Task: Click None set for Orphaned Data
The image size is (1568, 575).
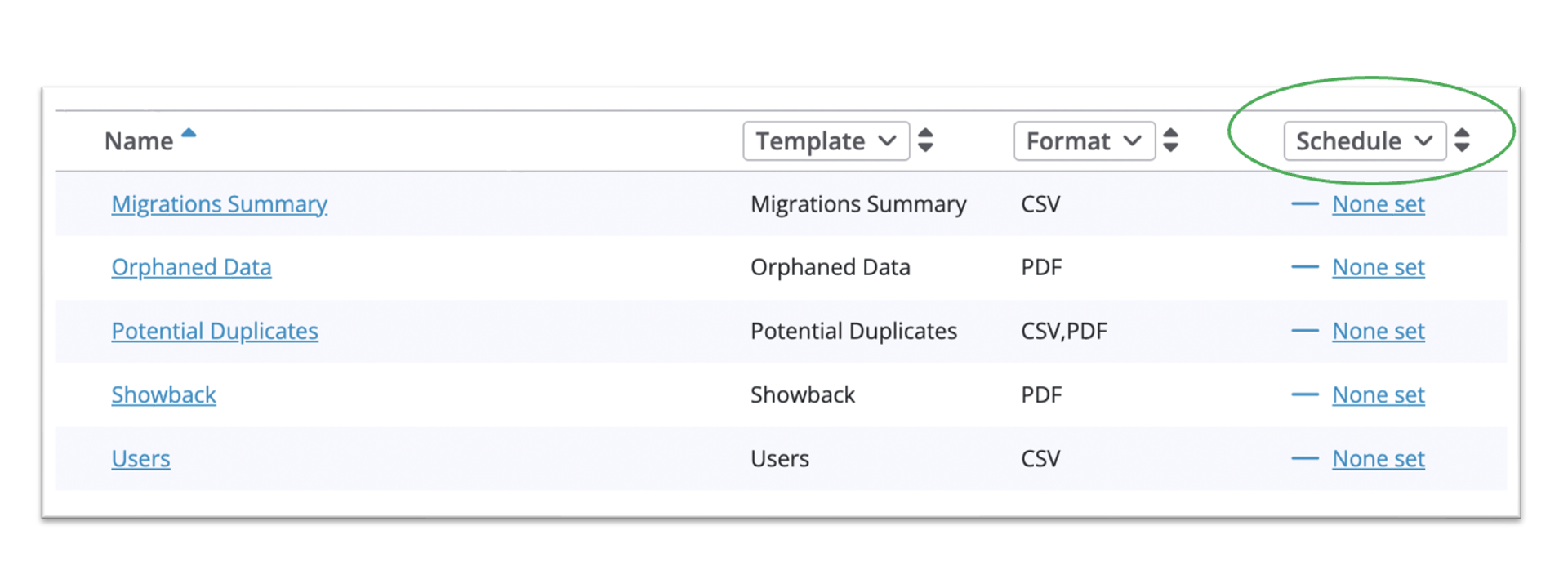Action: 1378,267
